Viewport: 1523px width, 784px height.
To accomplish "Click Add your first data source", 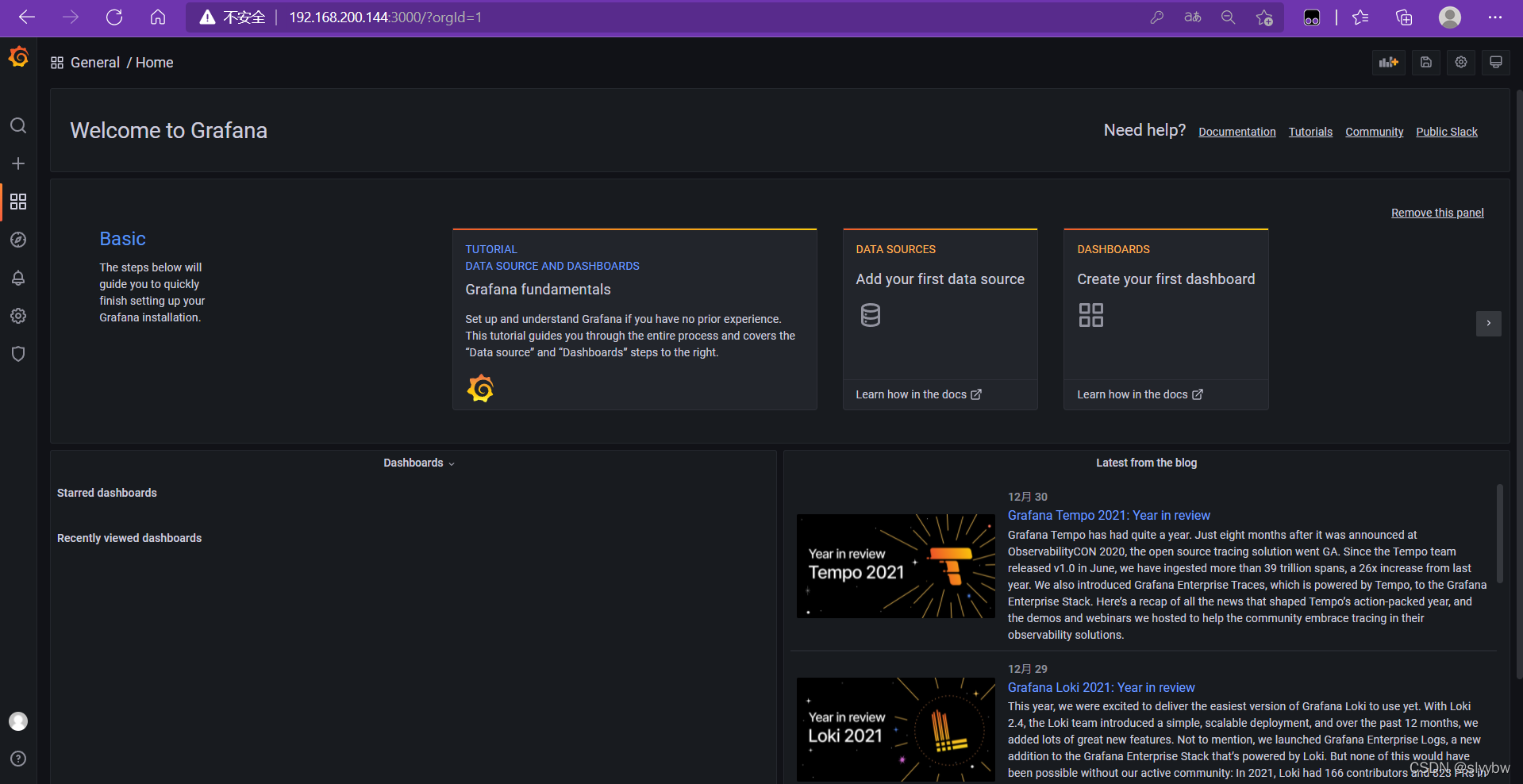I will (x=940, y=279).
